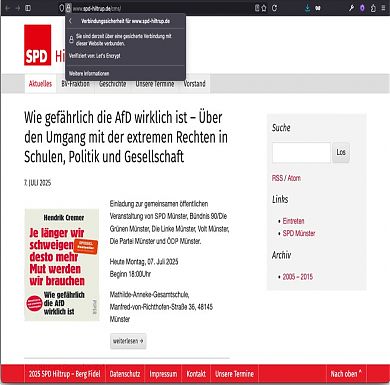
Task: Select the Aktuelles tab
Action: 40,83
